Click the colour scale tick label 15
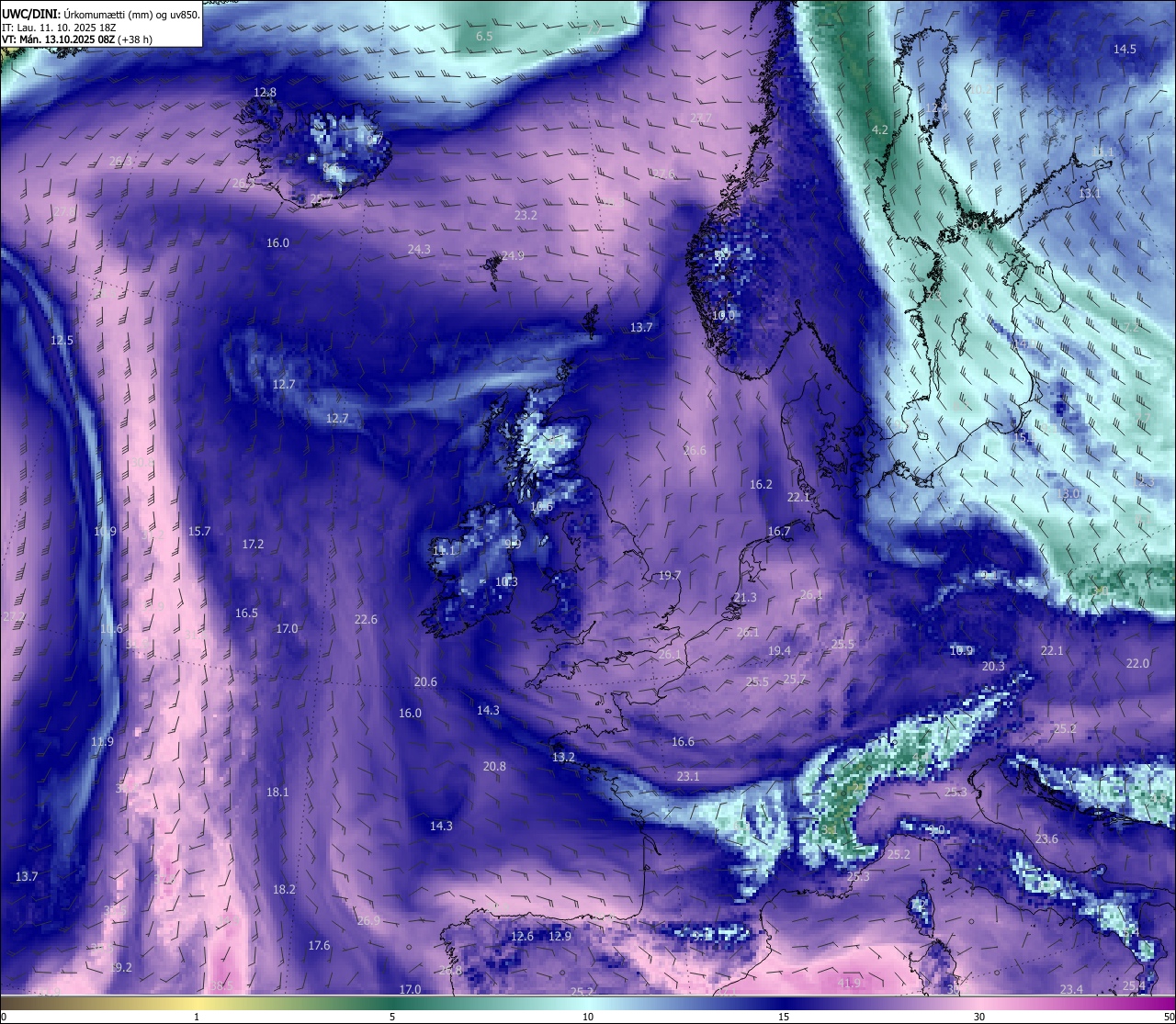This screenshot has width=1176, height=1024. click(784, 1017)
